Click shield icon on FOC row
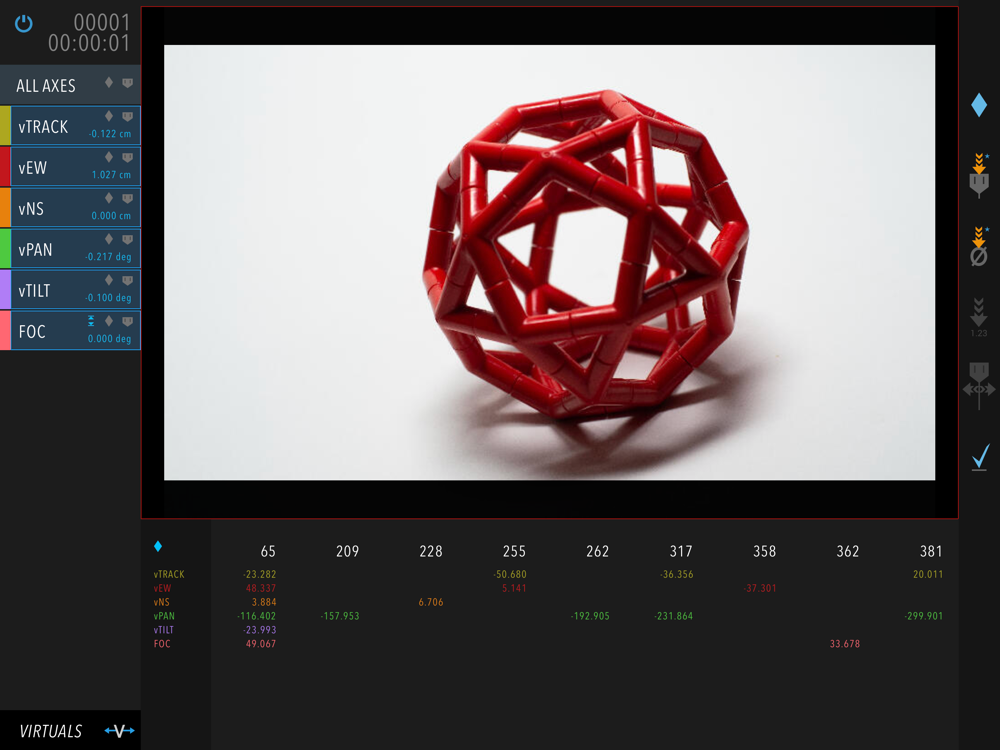Image resolution: width=1000 pixels, height=750 pixels. (128, 321)
